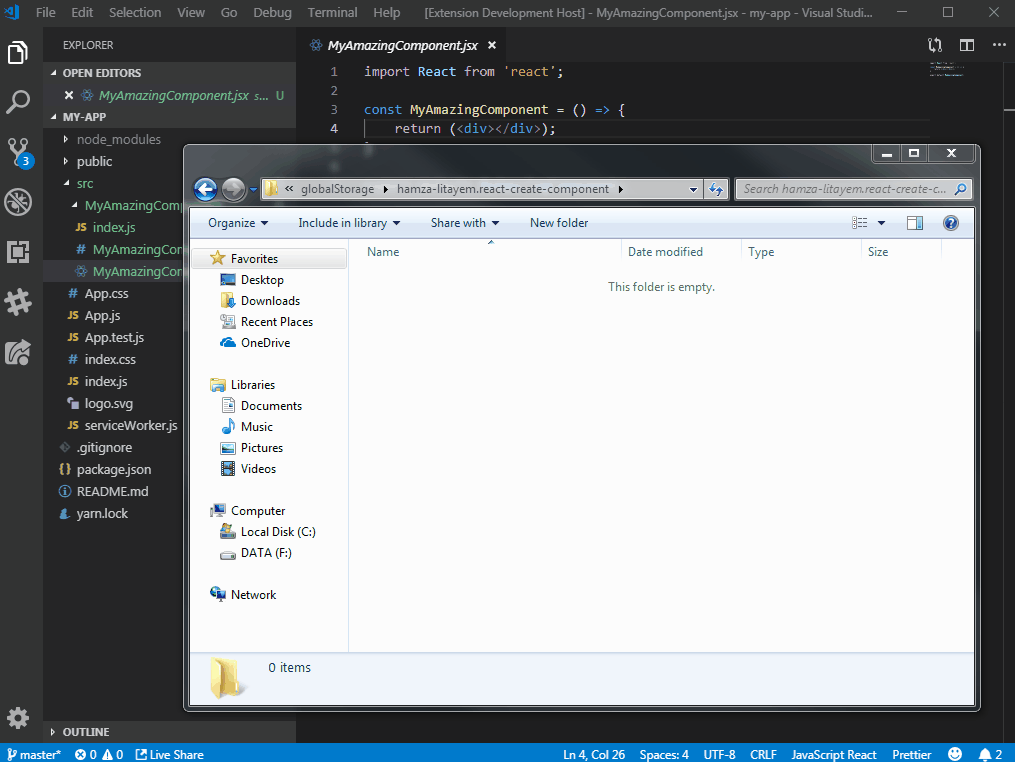1015x762 pixels.
Task: Click the Forward arrow in Explorer window
Action: pyautogui.click(x=233, y=189)
